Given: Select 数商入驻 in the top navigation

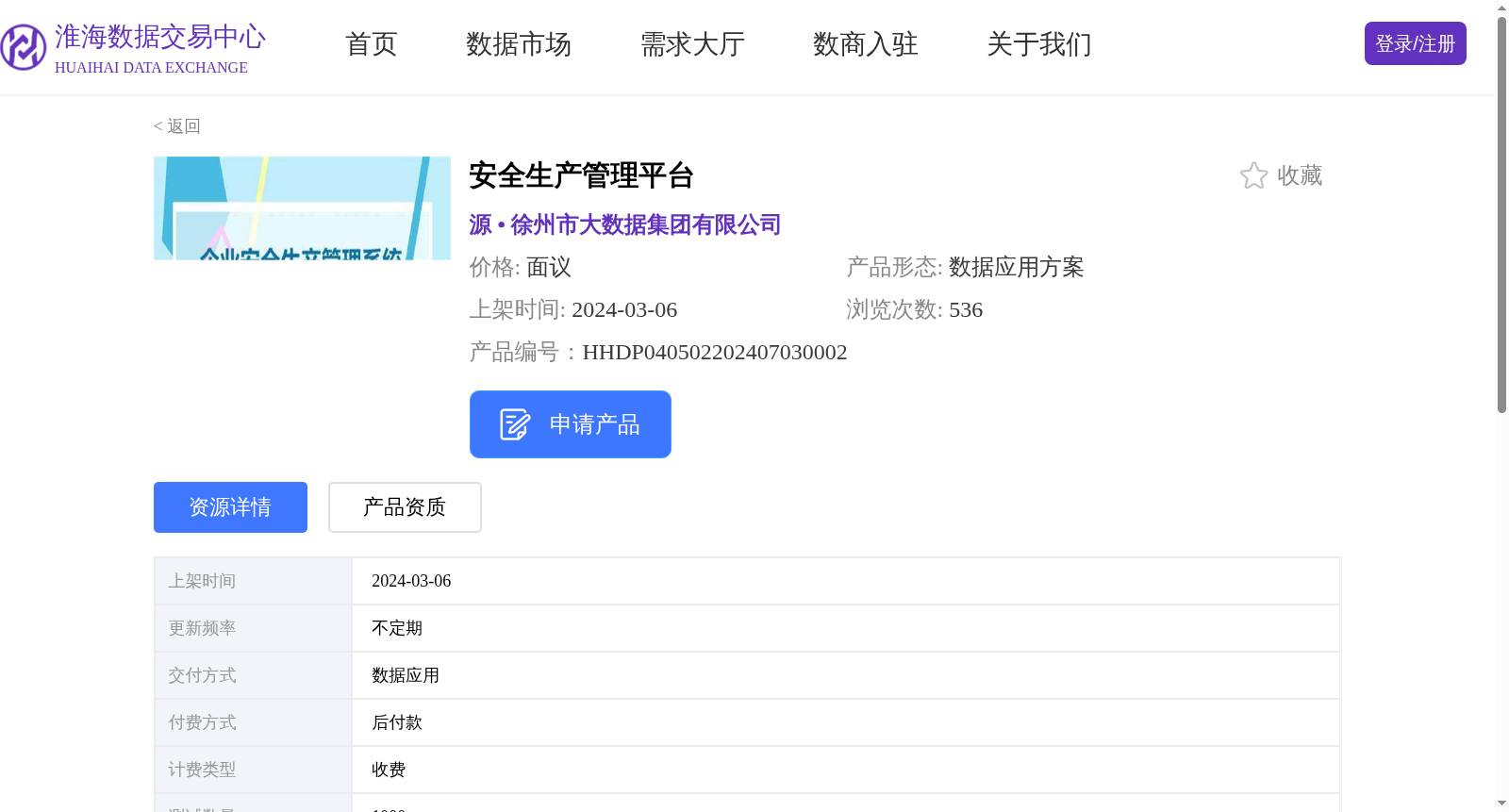Looking at the screenshot, I should point(866,44).
